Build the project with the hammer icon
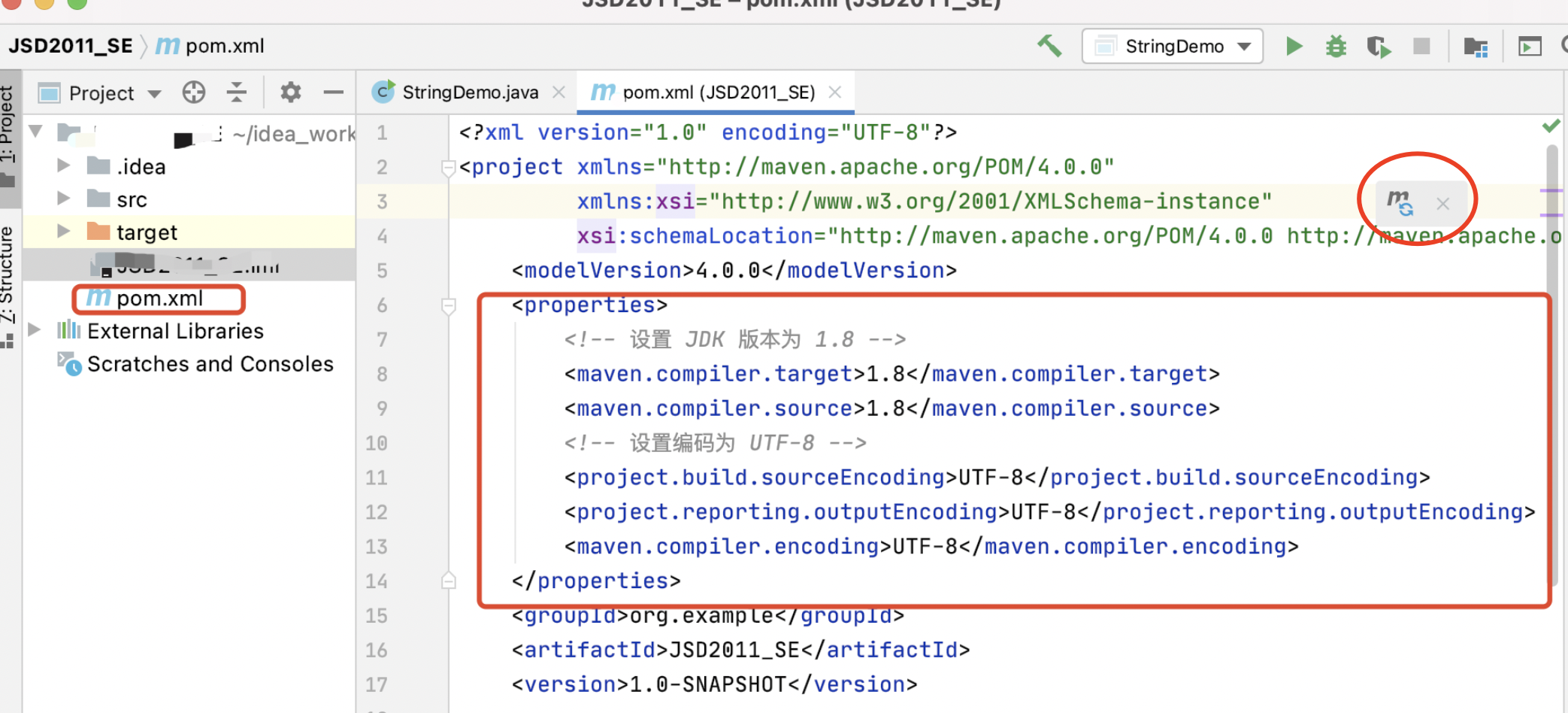 1049,46
